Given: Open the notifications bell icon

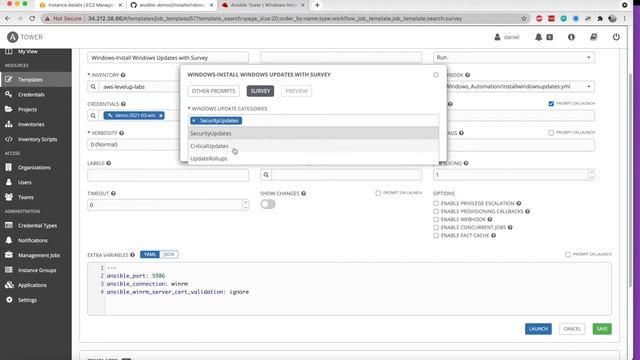Looking at the screenshot, I should [538, 37].
